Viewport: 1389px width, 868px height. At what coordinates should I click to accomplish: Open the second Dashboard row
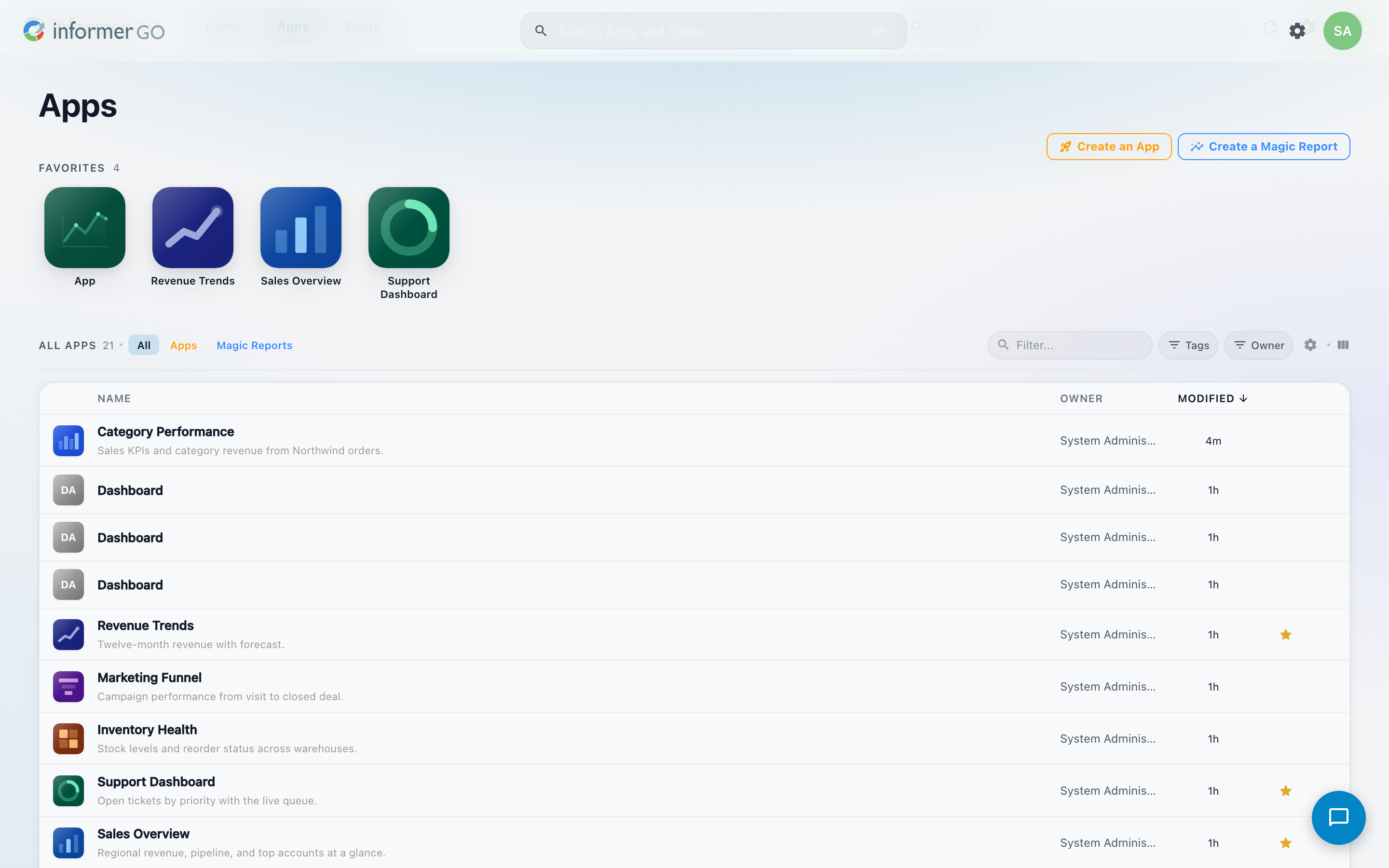coord(694,537)
